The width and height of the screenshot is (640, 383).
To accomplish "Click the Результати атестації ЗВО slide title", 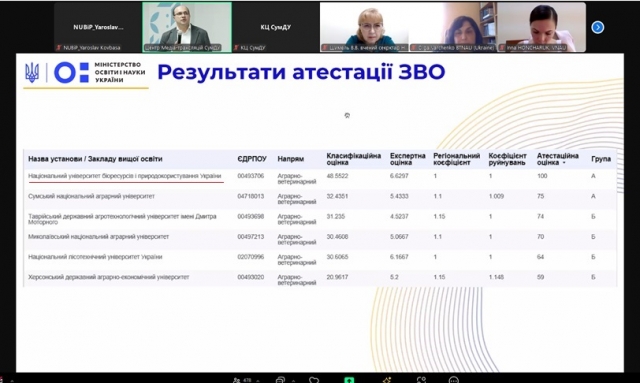I will pyautogui.click(x=301, y=72).
